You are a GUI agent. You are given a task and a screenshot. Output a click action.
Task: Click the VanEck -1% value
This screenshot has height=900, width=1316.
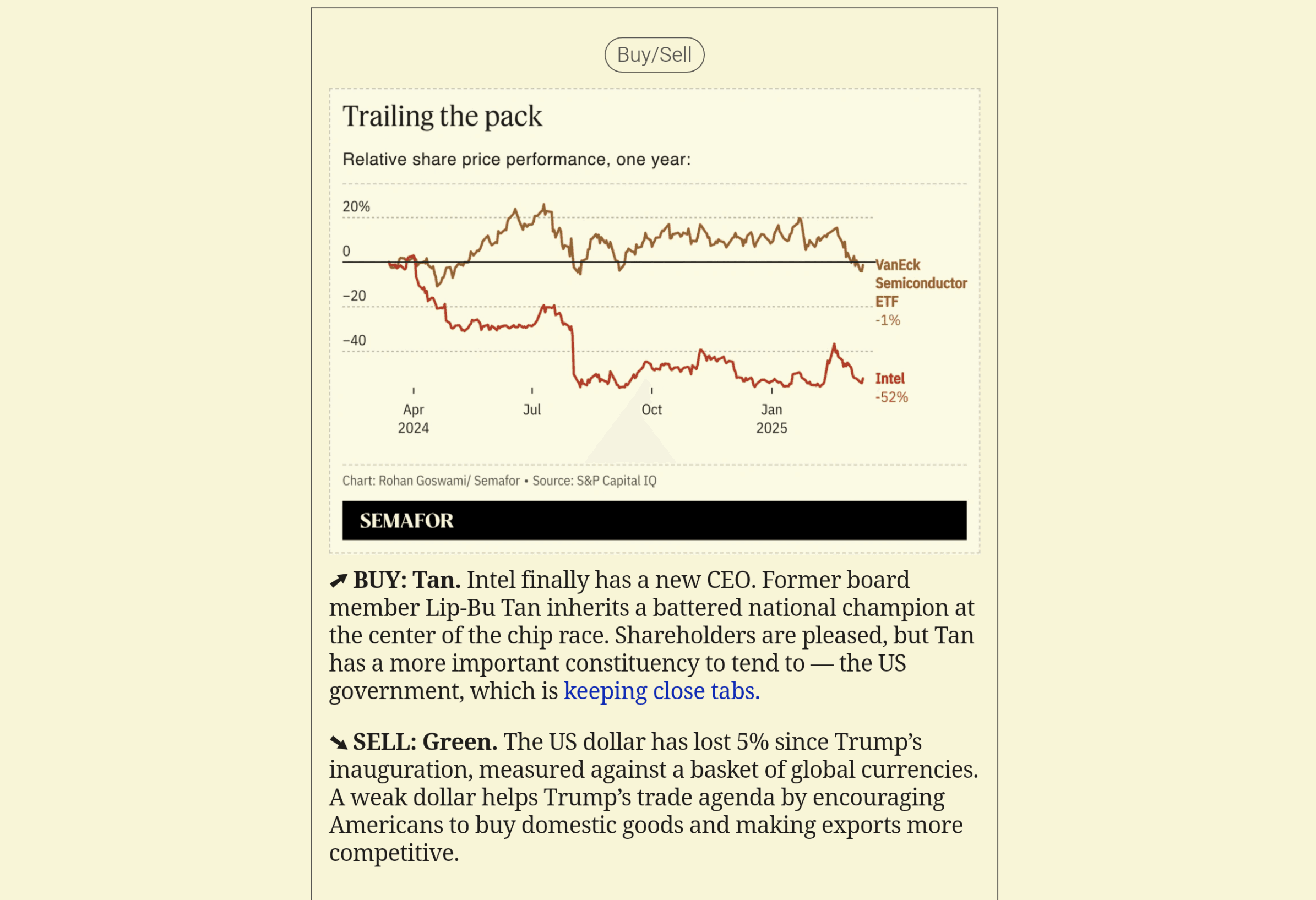[x=888, y=320]
